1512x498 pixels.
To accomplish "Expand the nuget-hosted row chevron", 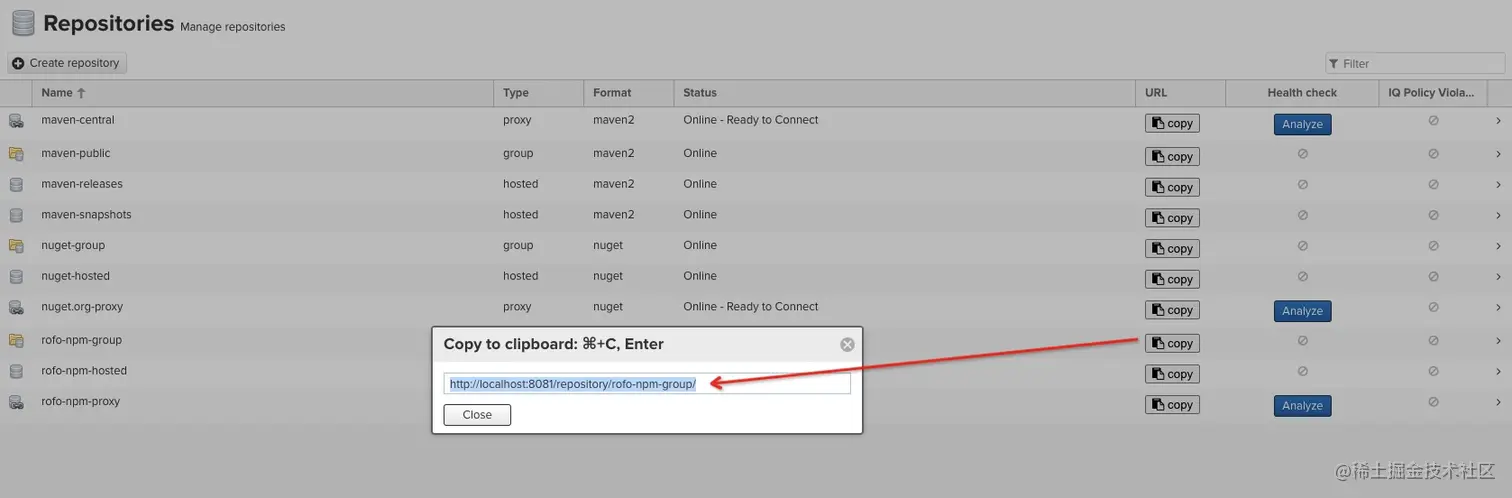I will (x=1498, y=277).
